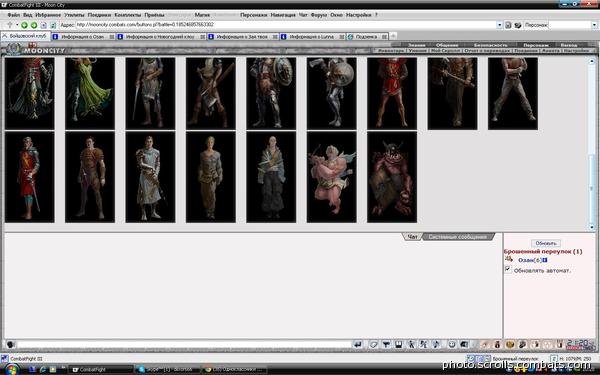Switch to the Информация о Новогодний tab
600x375 pixels.
[161, 37]
